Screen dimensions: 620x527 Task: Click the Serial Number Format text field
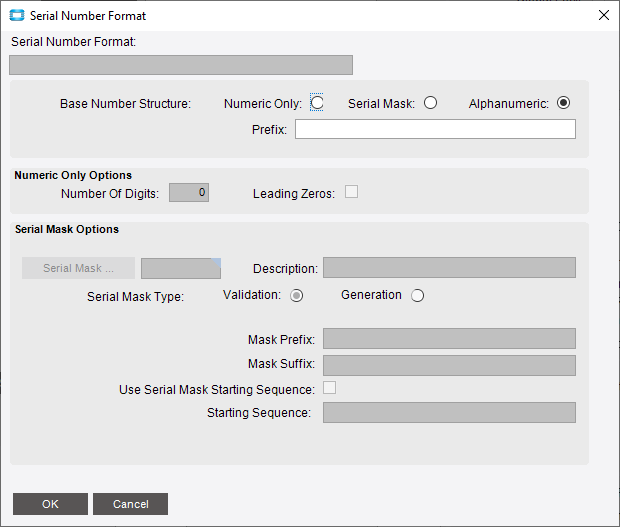(x=181, y=65)
